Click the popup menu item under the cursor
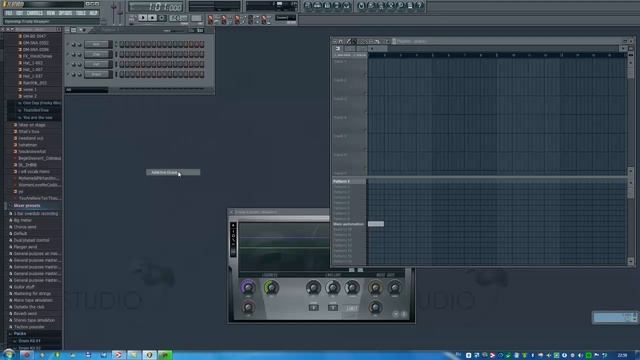The image size is (640, 360). pyautogui.click(x=173, y=172)
